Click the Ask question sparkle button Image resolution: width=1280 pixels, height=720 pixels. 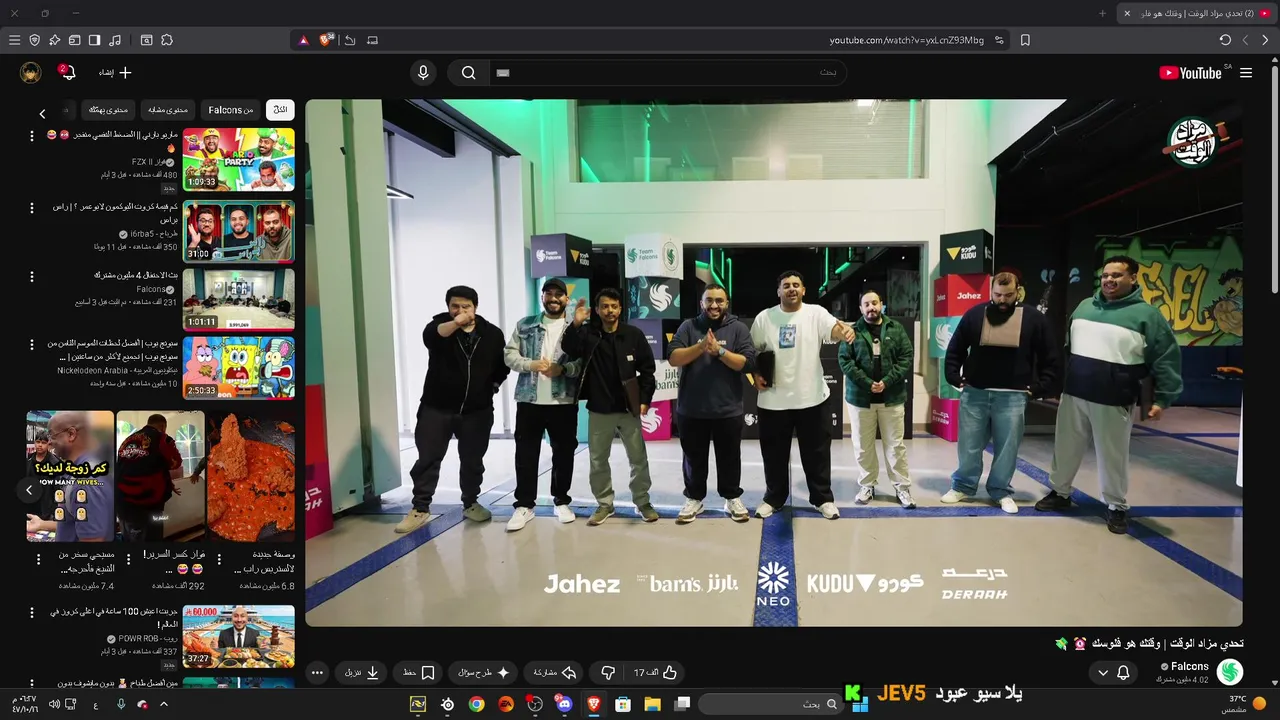[484, 673]
